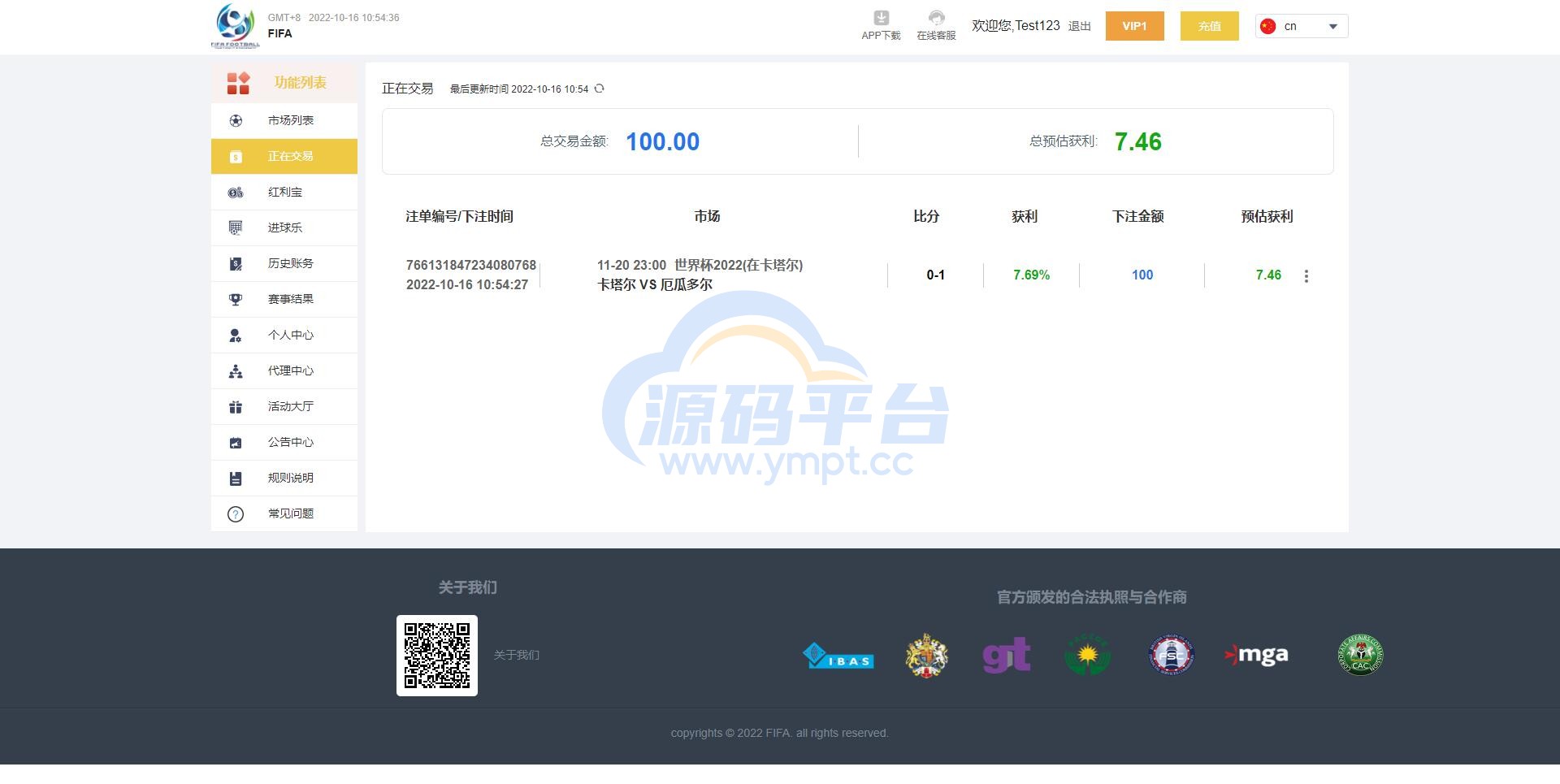Open 在线客服 online support icon
Screen dimensions: 1560x784
click(936, 18)
